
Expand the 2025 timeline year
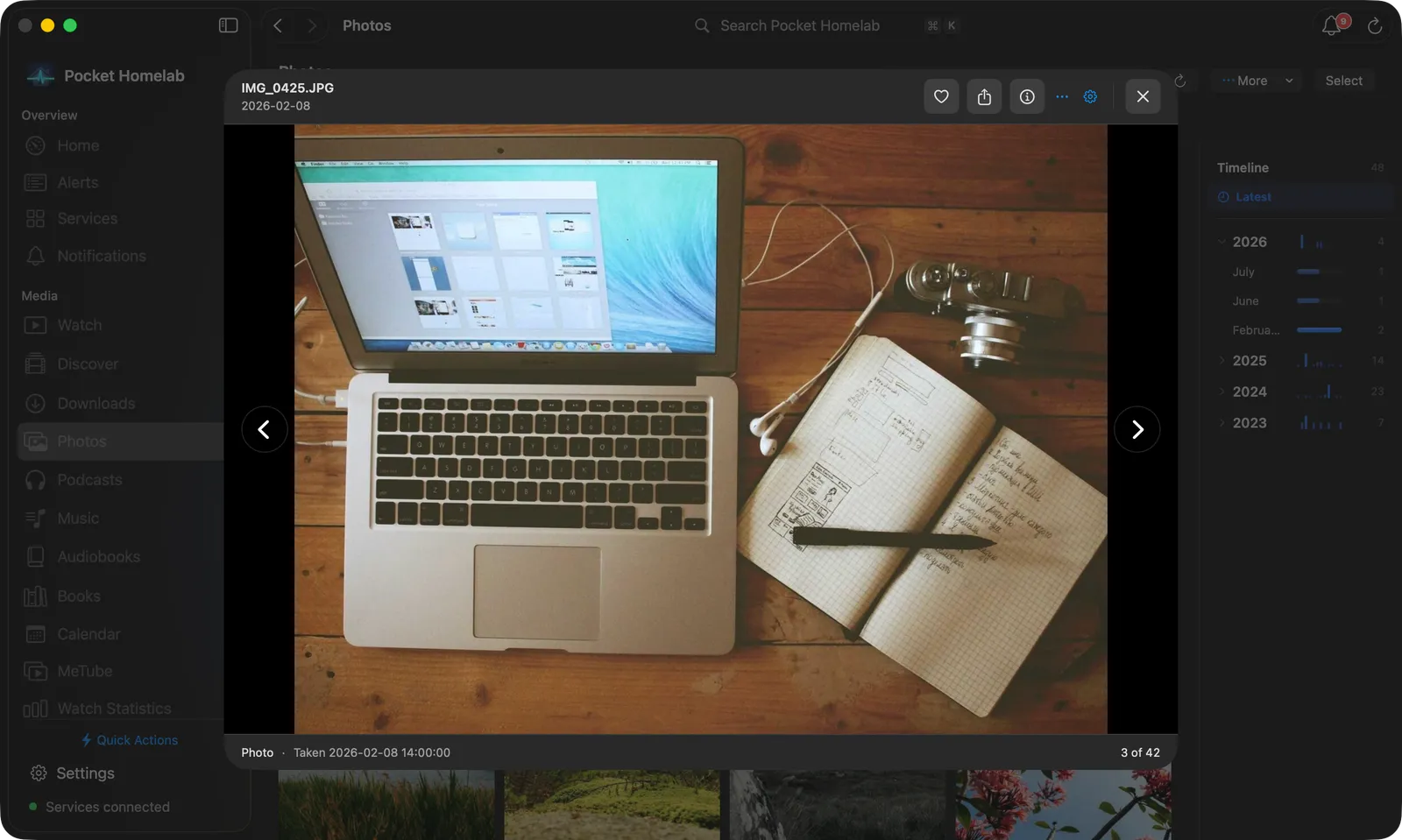tap(1221, 360)
